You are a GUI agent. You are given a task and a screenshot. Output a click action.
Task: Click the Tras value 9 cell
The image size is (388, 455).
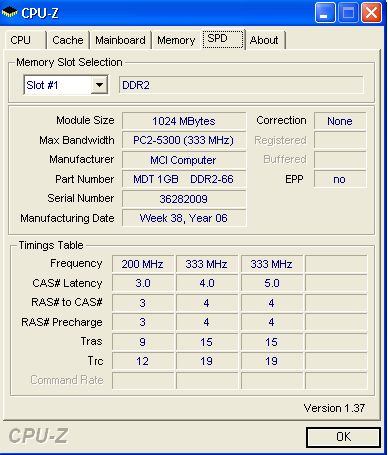(143, 342)
